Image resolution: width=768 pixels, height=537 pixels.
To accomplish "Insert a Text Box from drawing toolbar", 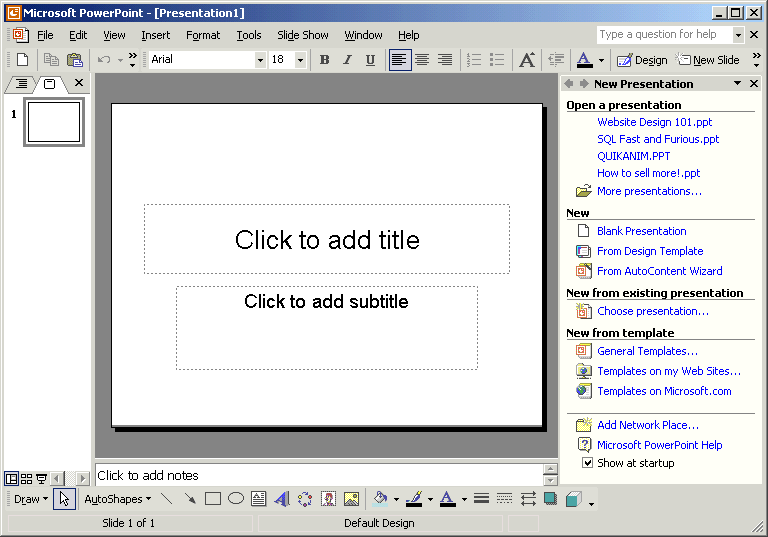I will pos(259,499).
